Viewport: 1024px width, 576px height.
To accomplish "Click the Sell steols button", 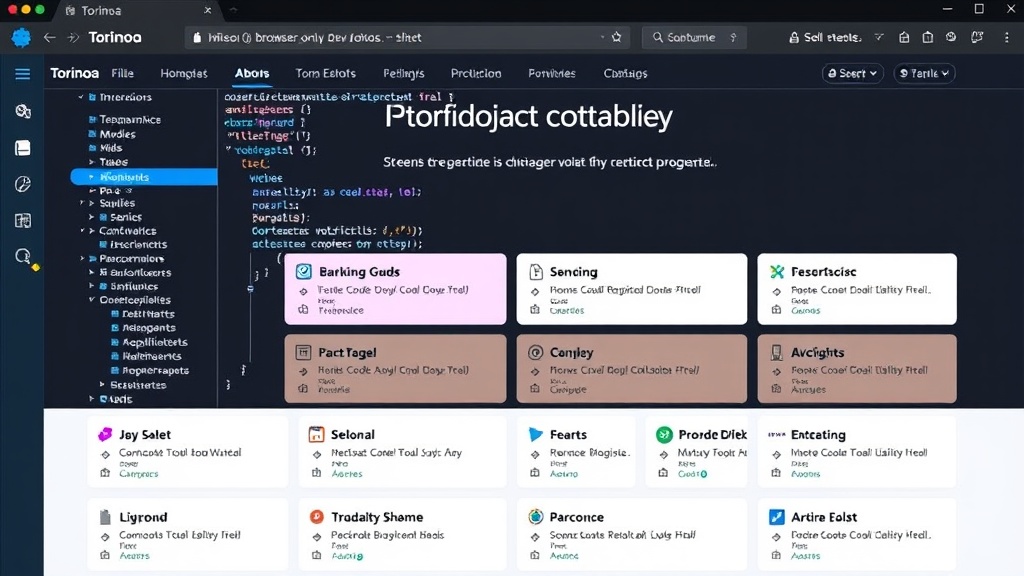I will 826,37.
